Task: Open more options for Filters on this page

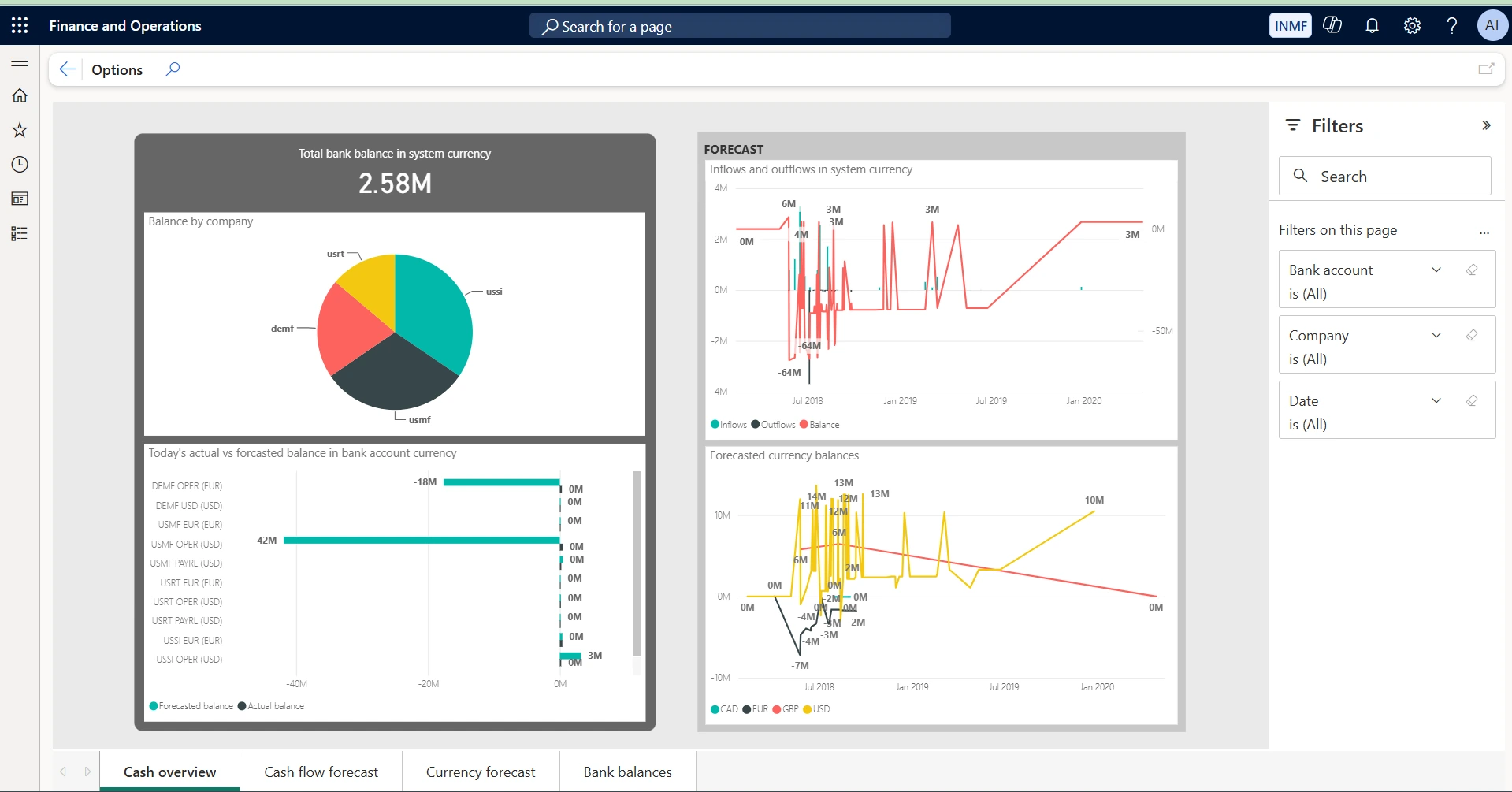Action: tap(1484, 232)
